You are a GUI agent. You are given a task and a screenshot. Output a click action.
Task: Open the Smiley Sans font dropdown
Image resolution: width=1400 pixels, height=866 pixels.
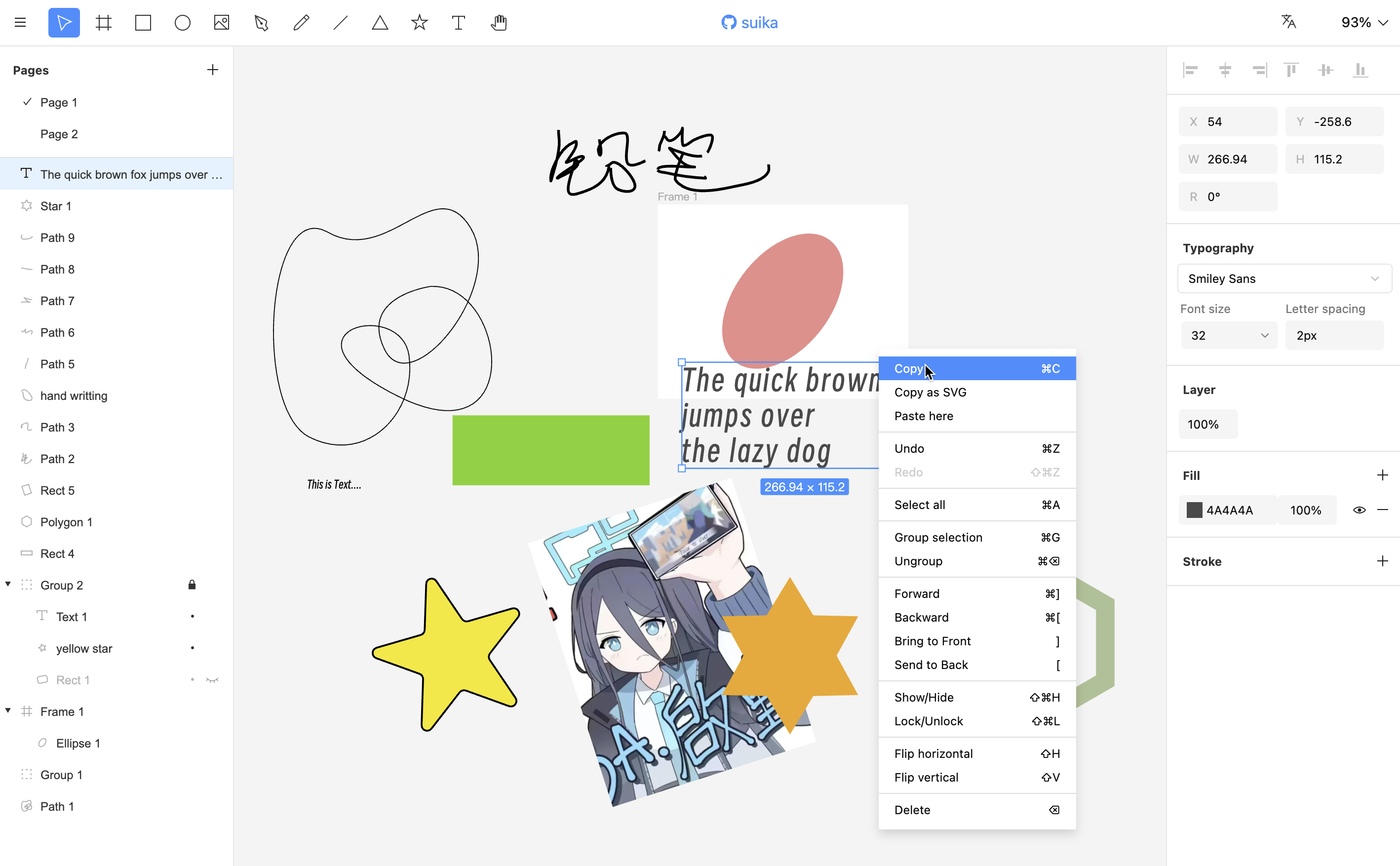(1284, 278)
